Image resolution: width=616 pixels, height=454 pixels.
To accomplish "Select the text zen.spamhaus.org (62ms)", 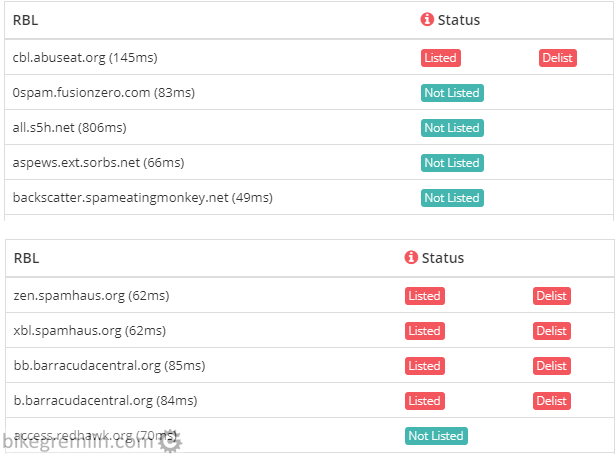I will point(92,296).
